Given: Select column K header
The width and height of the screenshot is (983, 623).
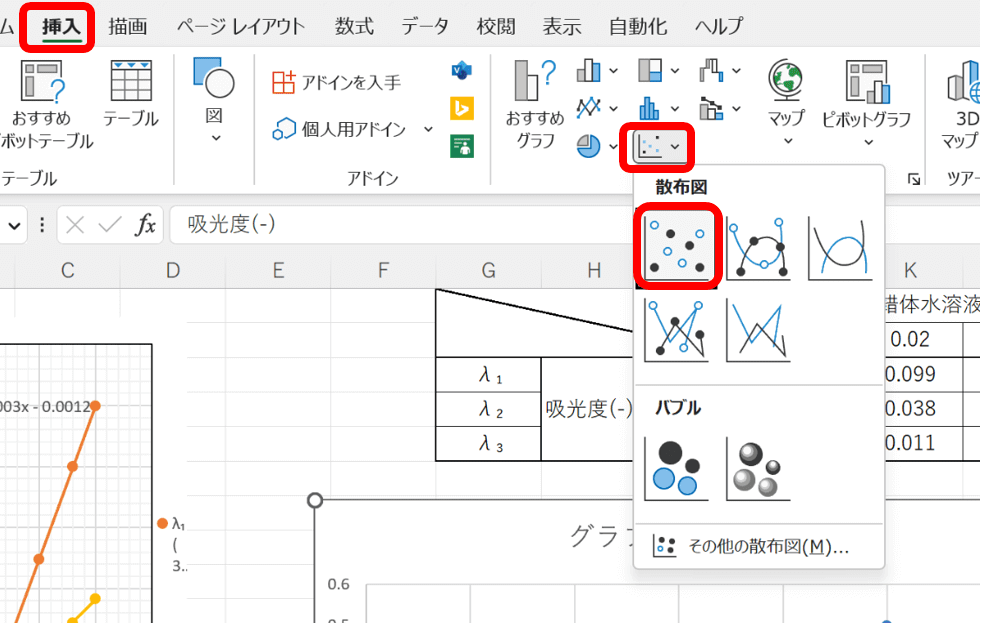Looking at the screenshot, I should (910, 270).
